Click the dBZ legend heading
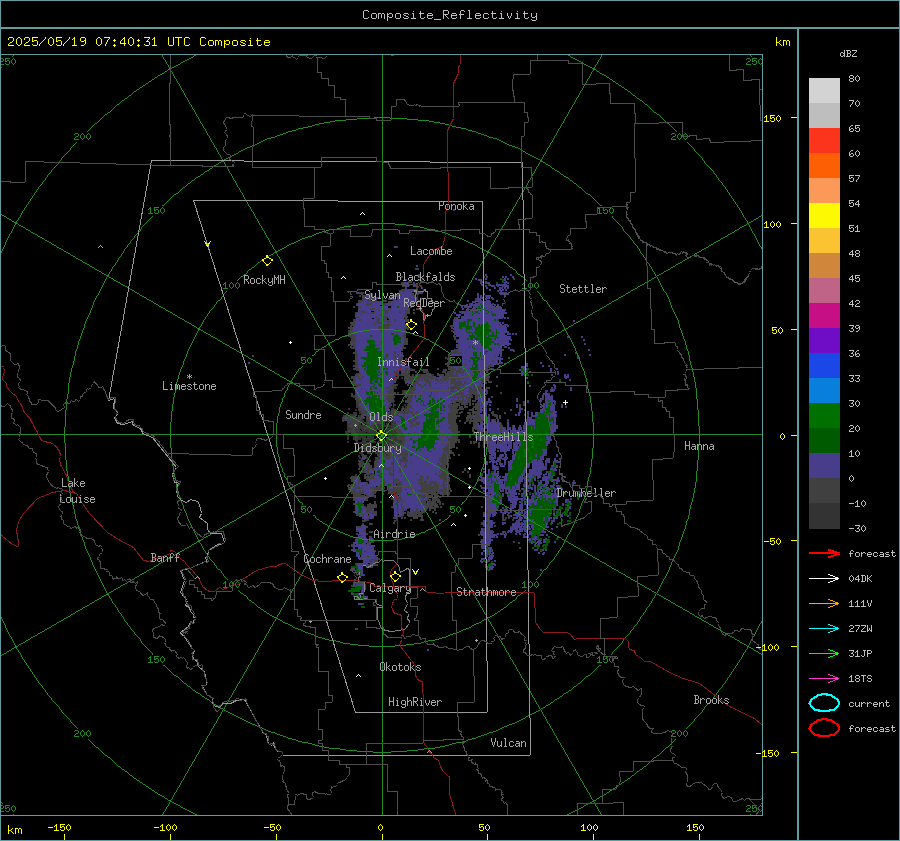Image resolution: width=900 pixels, height=841 pixels. 848,54
